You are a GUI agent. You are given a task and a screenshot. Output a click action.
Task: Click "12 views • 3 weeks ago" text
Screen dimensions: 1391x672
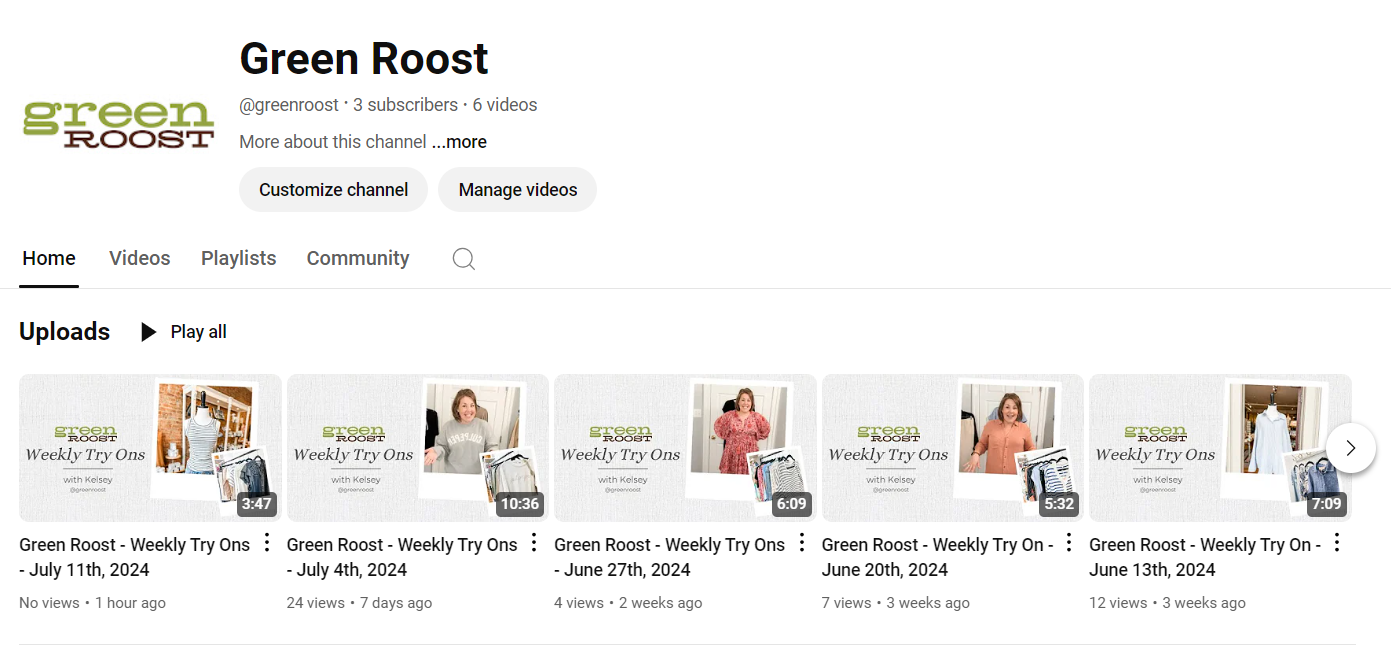tap(1168, 603)
